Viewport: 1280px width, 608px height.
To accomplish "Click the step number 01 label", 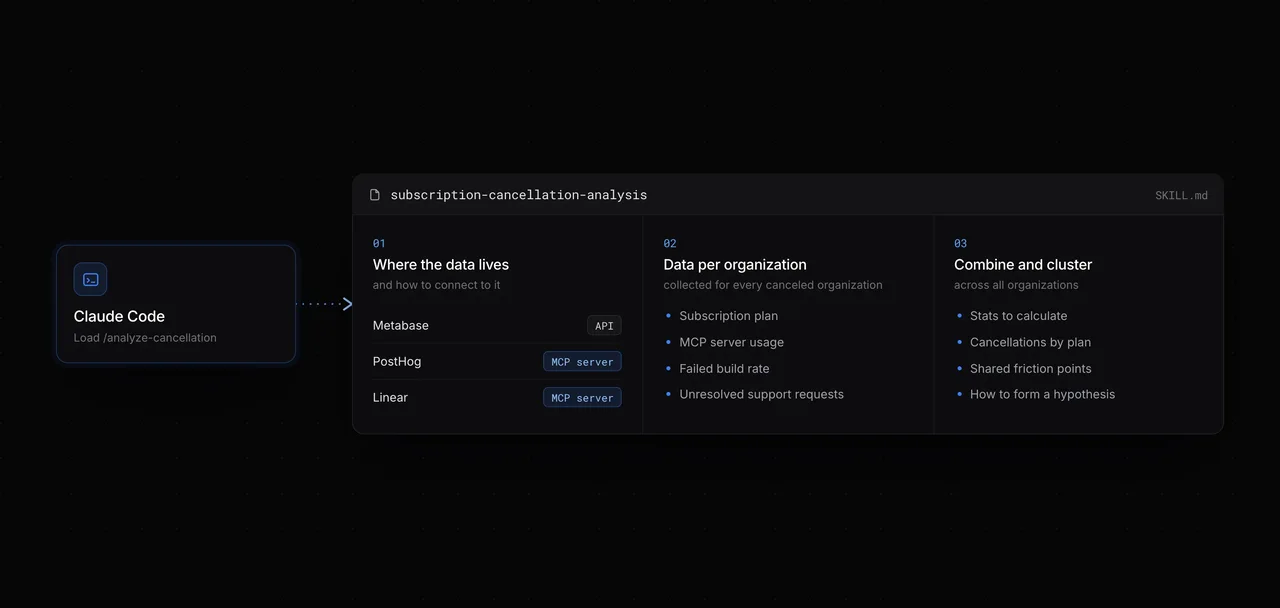I will 379,244.
